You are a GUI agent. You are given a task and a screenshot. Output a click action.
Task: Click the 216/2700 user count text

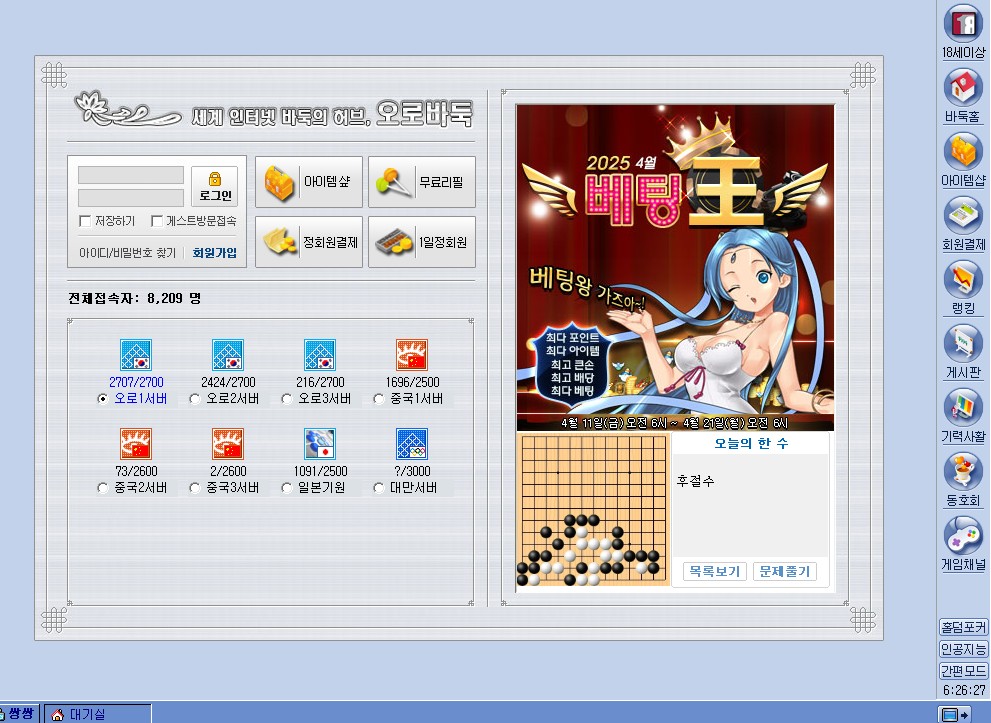coord(320,382)
